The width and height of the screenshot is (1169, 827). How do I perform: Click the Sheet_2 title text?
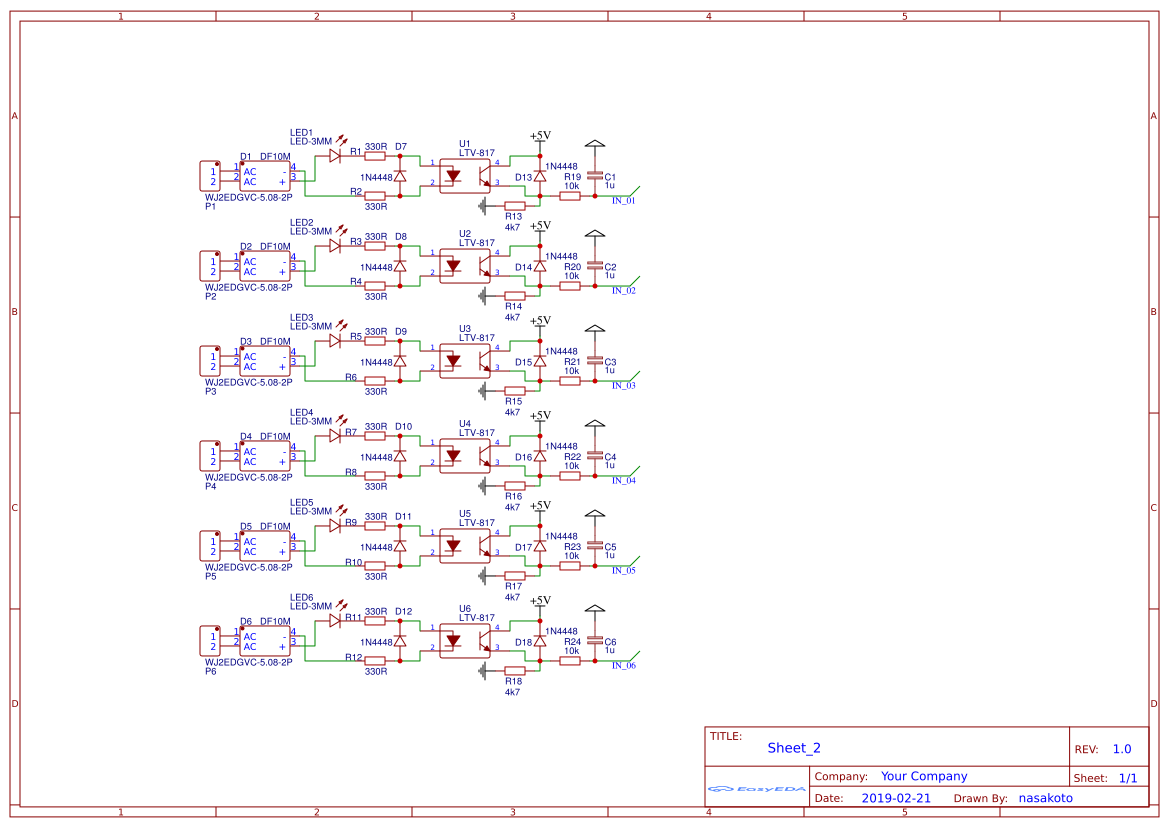click(793, 748)
